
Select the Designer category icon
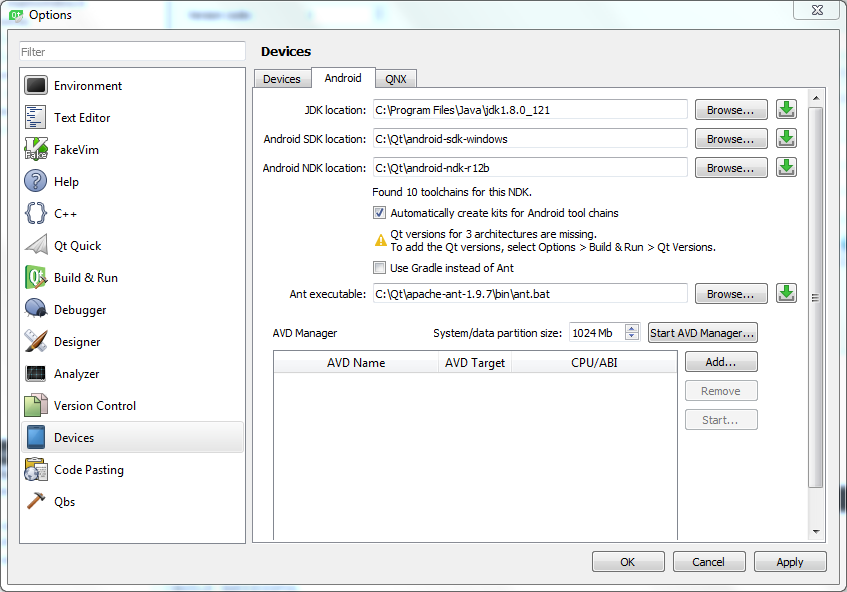click(x=36, y=341)
